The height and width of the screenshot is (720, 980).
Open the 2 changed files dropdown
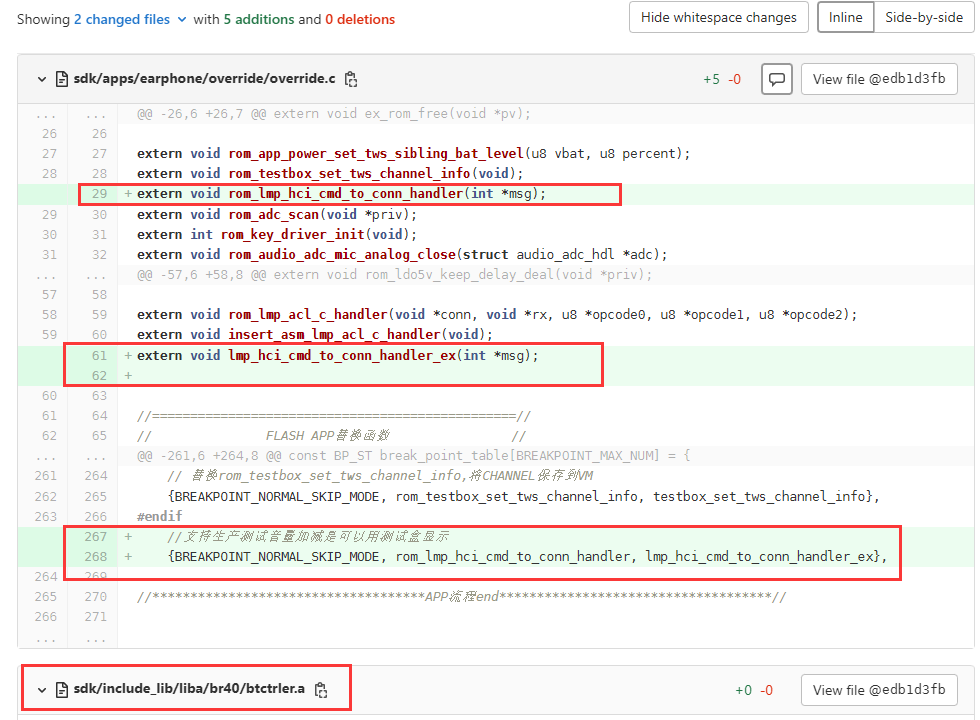click(130, 19)
